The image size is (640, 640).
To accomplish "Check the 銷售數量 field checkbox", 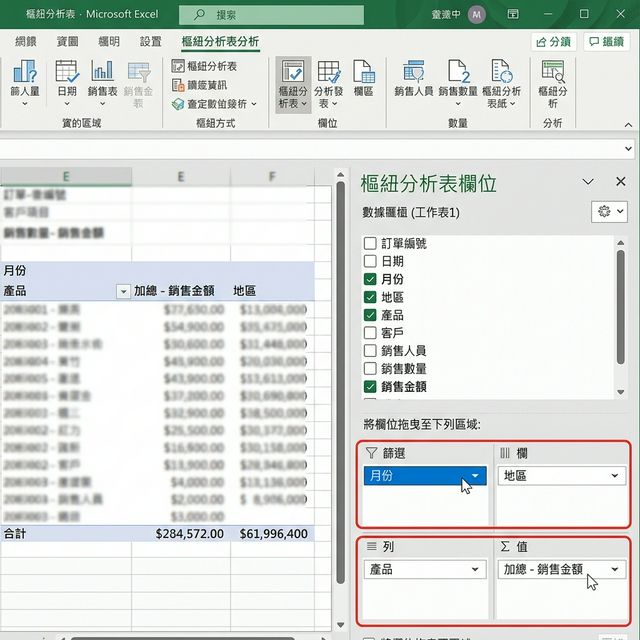I will (370, 369).
